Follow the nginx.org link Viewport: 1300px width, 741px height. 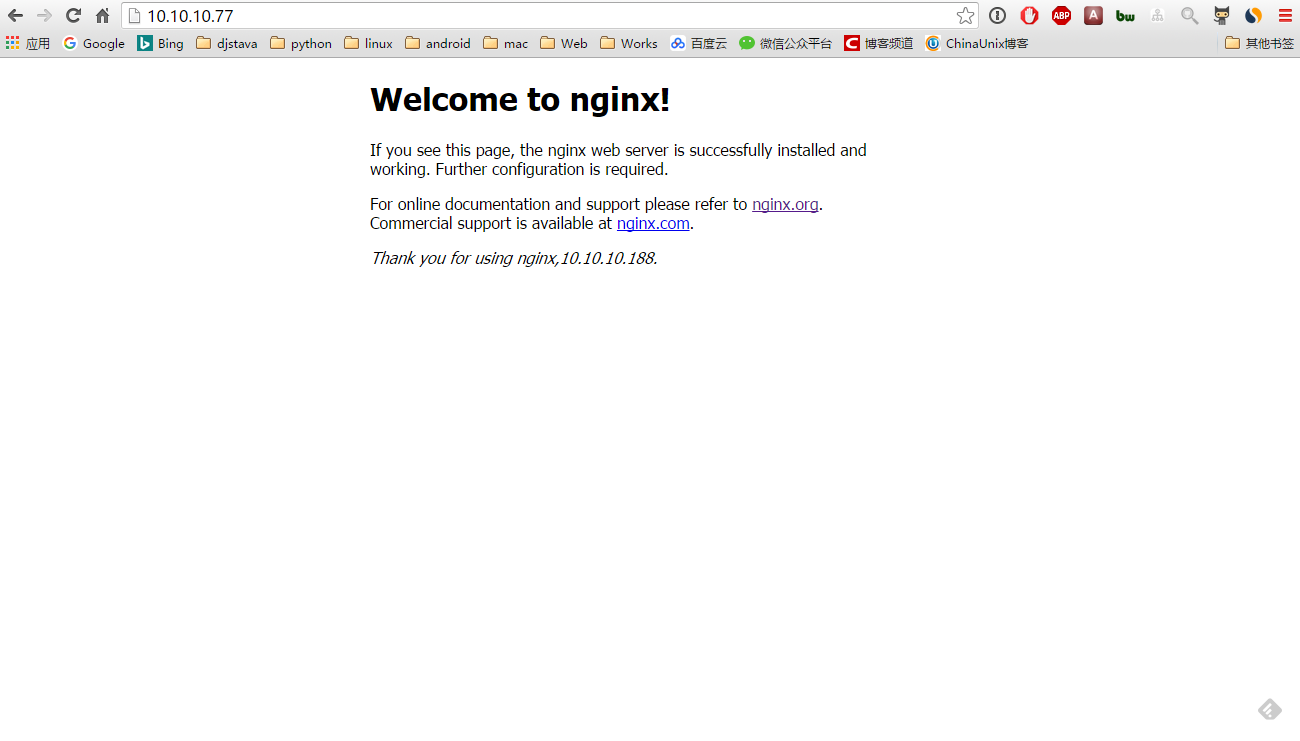(785, 204)
